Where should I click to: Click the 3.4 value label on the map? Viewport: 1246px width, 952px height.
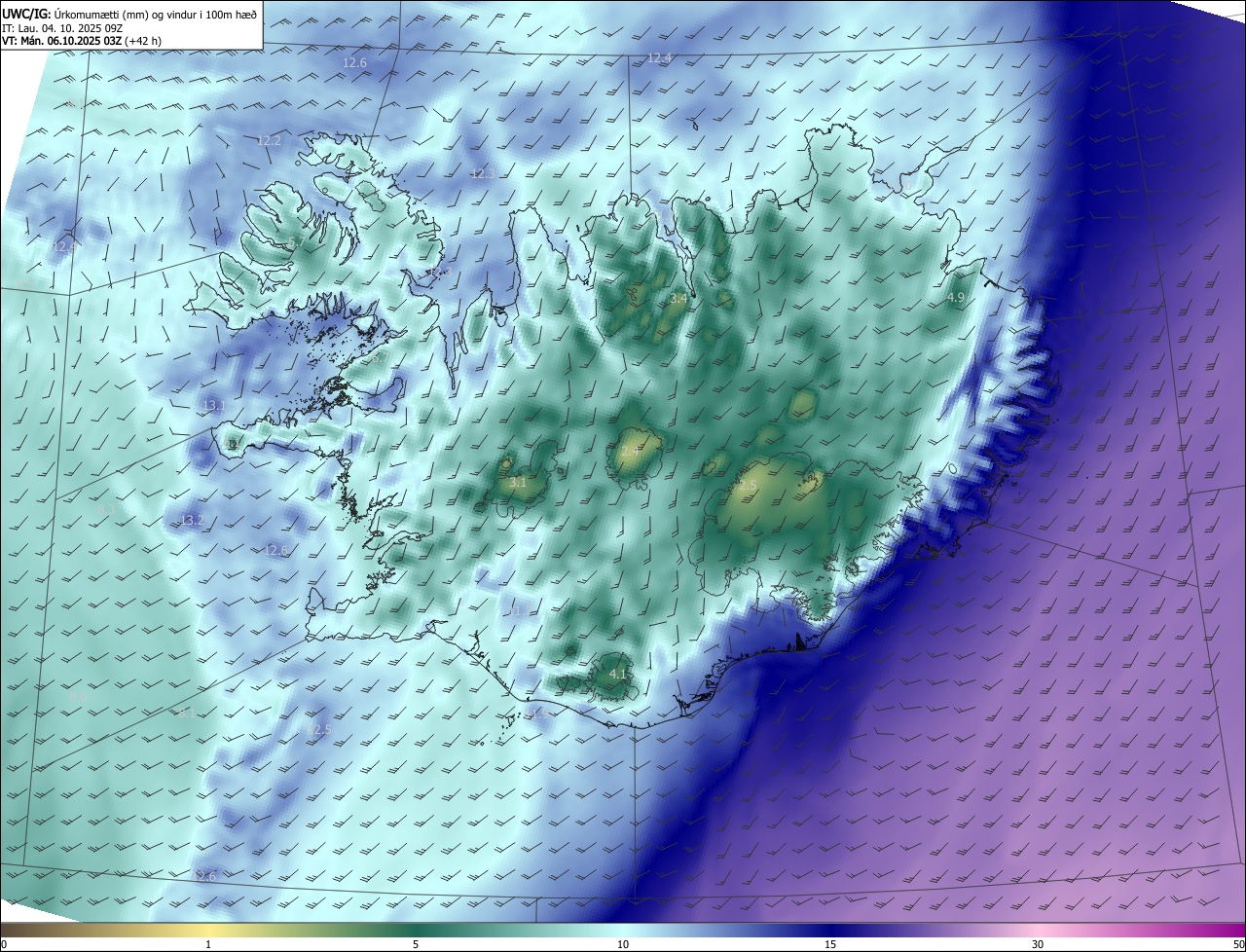tap(678, 299)
